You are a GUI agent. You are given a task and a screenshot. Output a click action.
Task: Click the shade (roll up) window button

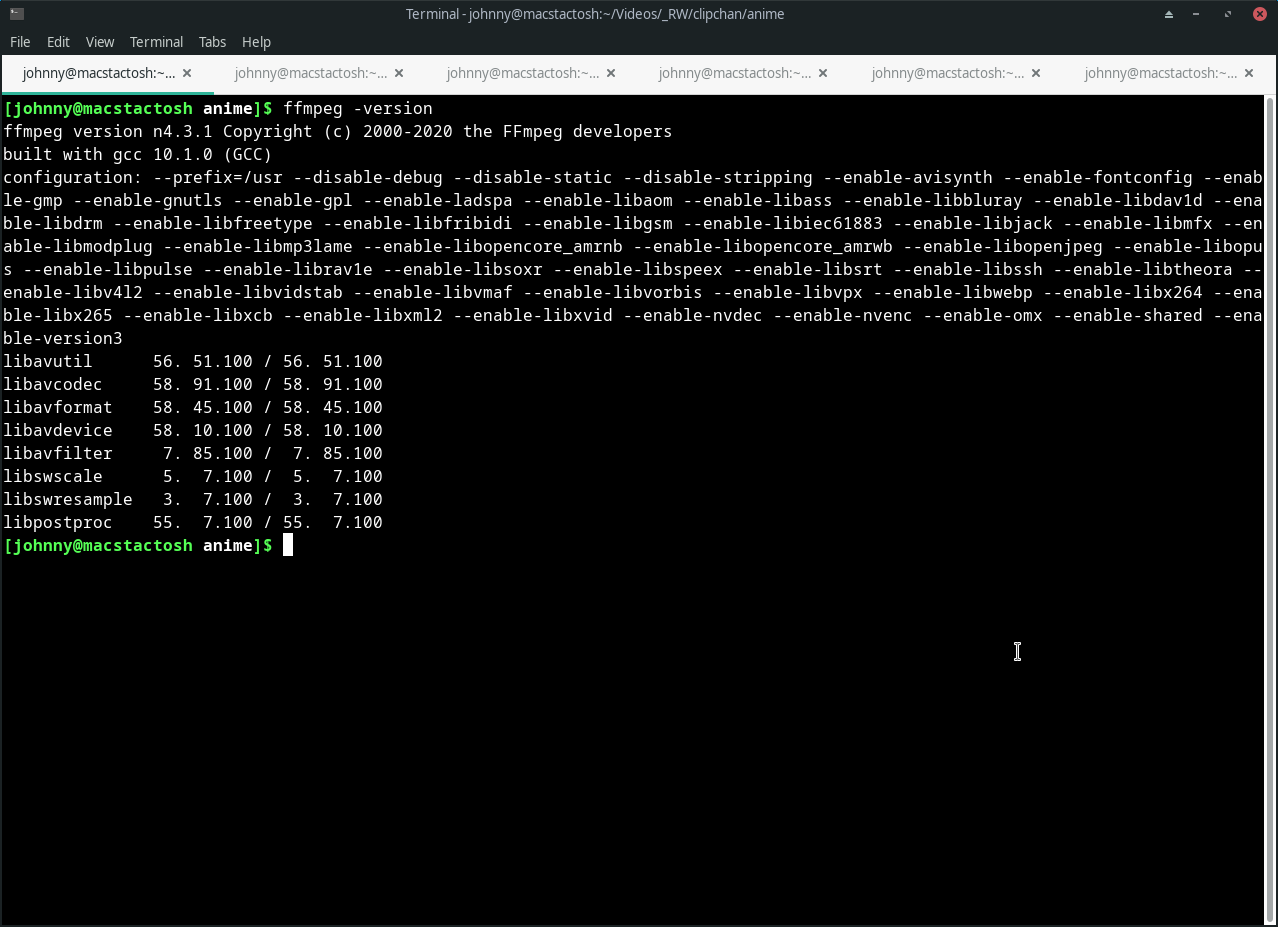1169,14
